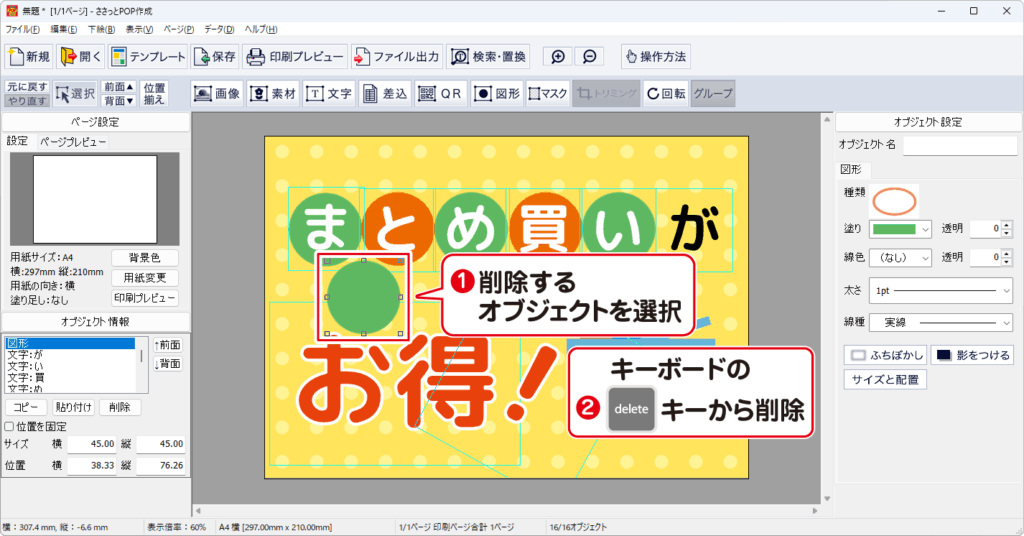The image size is (1024, 536).
Task: Open the テンプレート template browser
Action: point(147,57)
